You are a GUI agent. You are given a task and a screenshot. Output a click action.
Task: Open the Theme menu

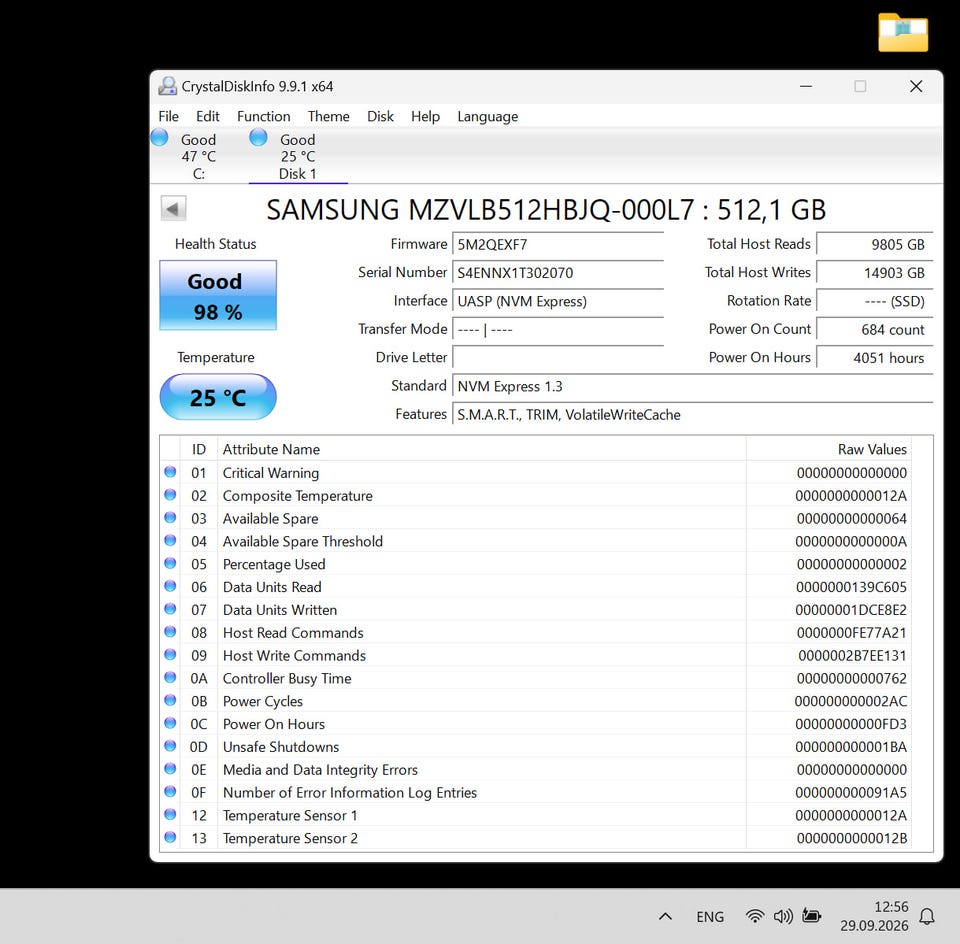point(329,116)
